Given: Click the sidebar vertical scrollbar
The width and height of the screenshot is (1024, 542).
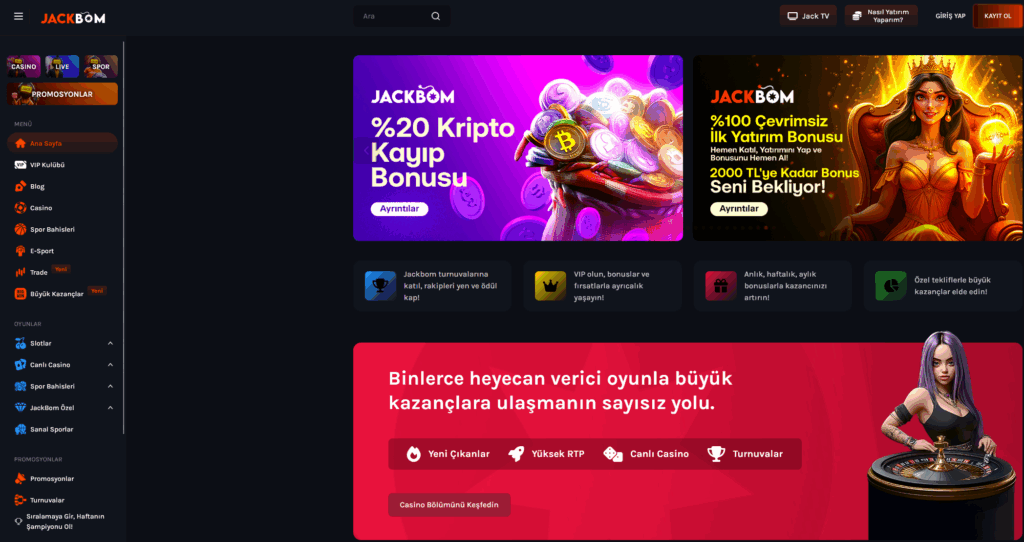Looking at the screenshot, I should 124,238.
